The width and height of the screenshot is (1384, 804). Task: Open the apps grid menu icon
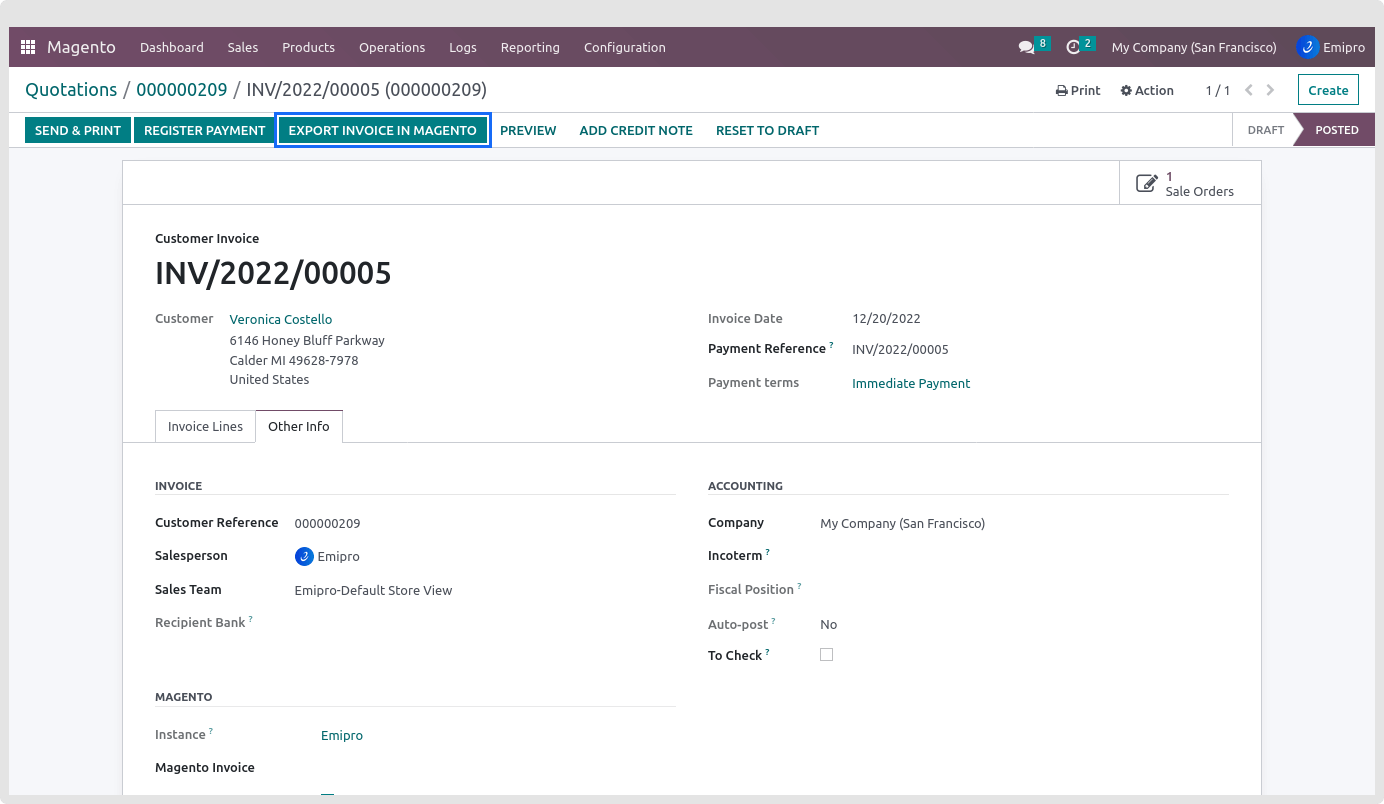[x=28, y=47]
